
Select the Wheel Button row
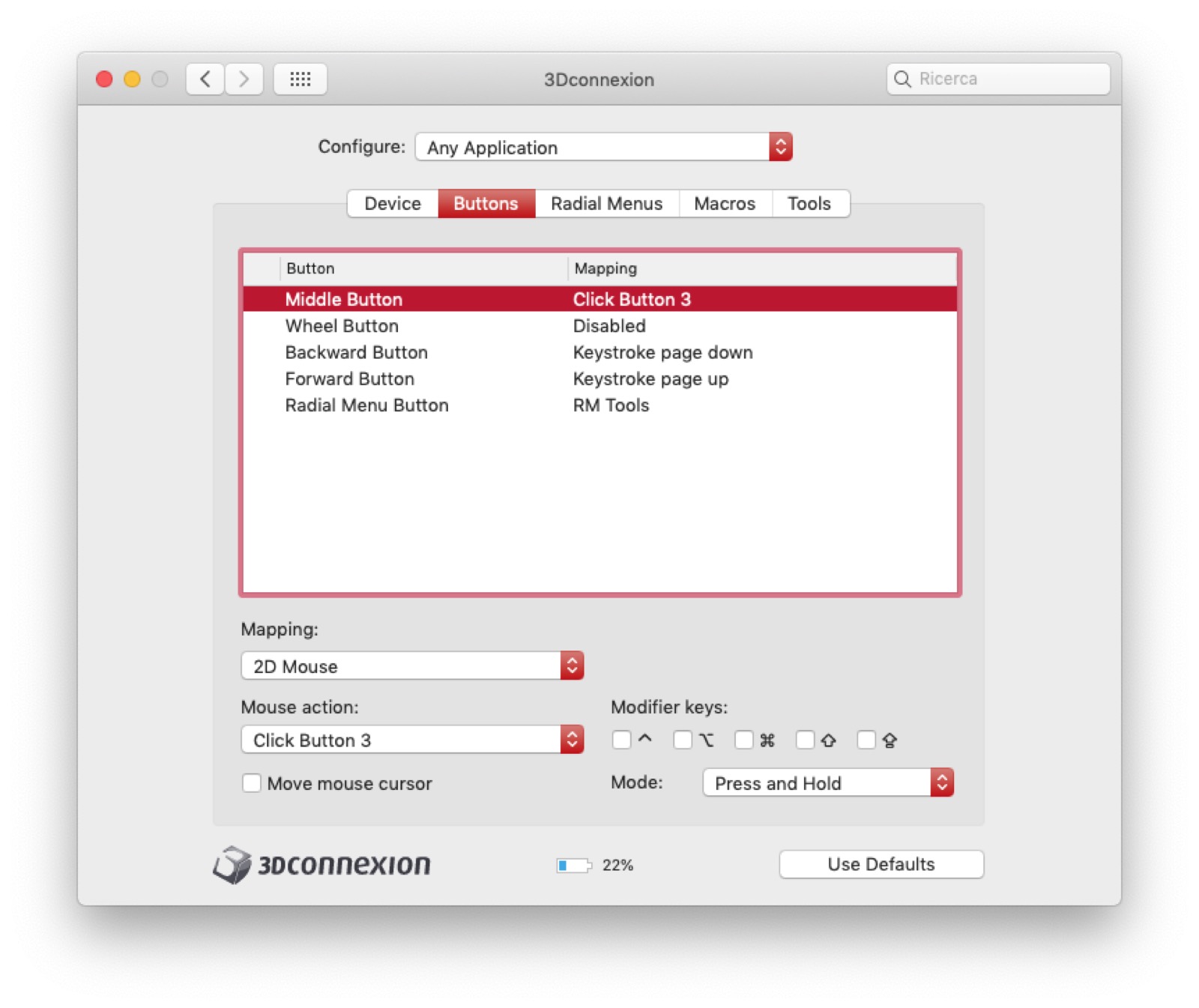599,326
